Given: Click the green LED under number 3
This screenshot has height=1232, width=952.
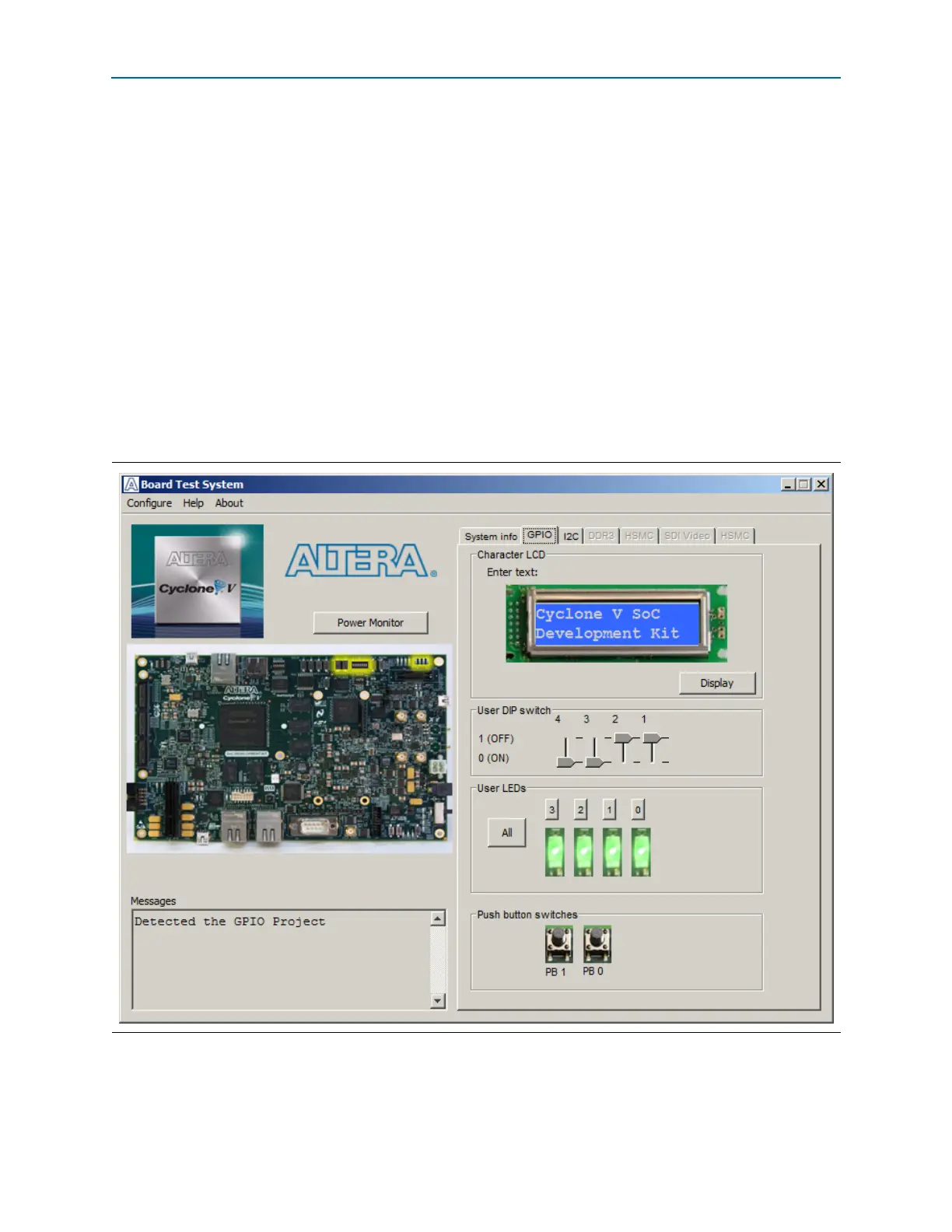Looking at the screenshot, I should pos(555,852).
